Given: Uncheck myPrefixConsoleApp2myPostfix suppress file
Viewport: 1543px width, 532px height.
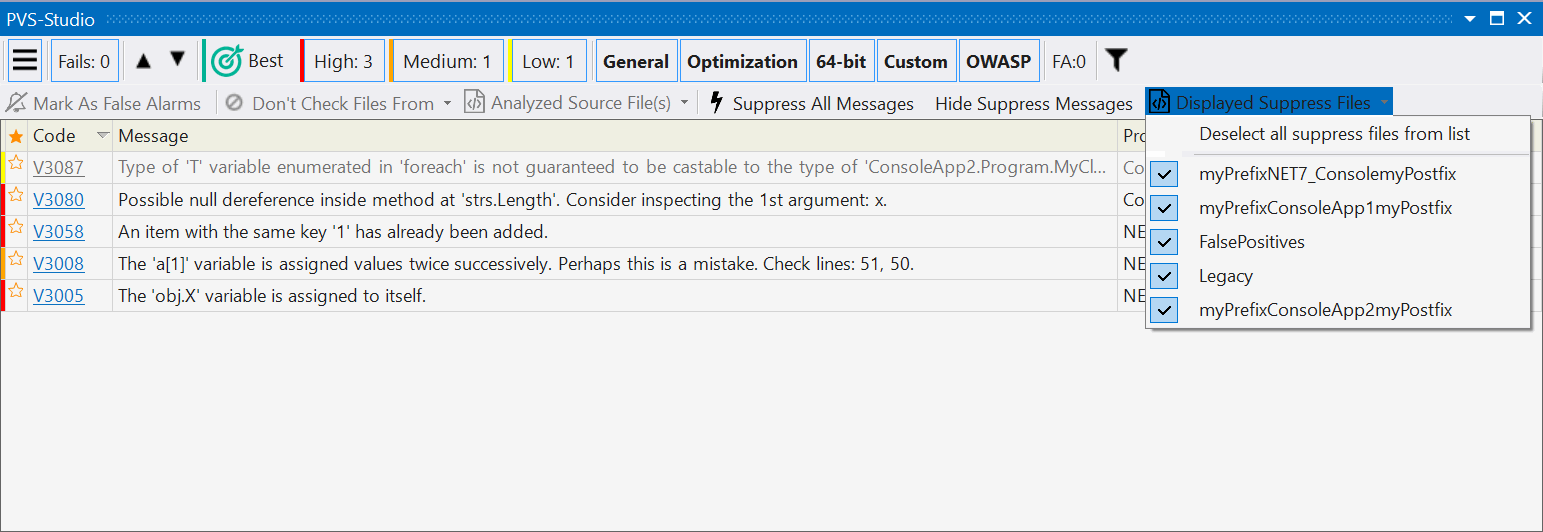Looking at the screenshot, I should 1164,310.
